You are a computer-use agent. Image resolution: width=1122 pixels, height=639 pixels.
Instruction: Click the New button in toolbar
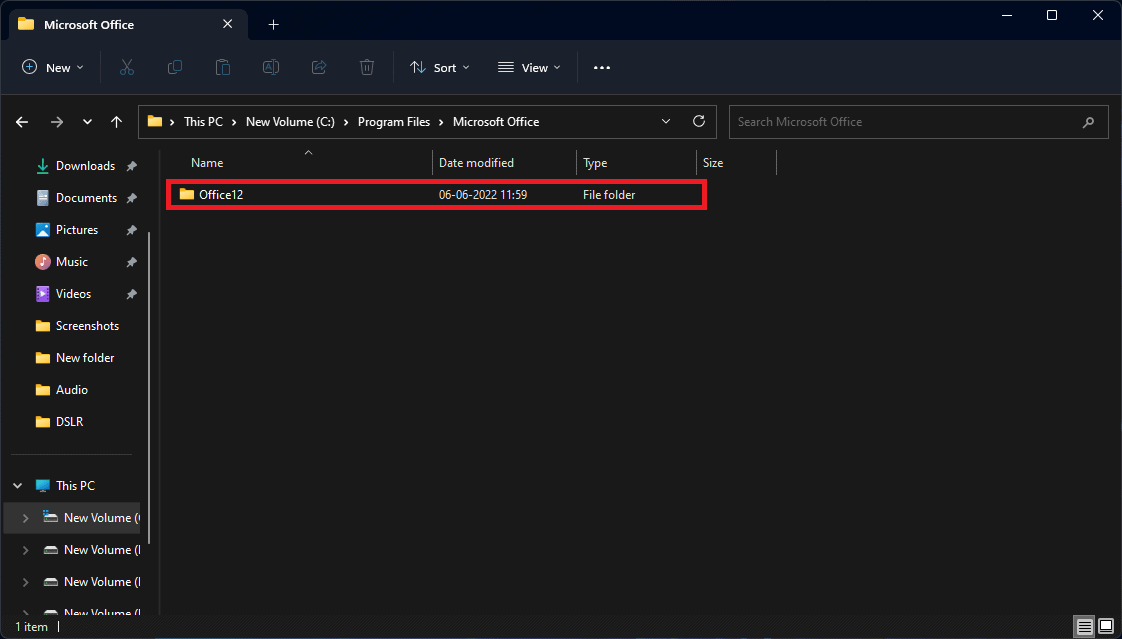pos(53,67)
